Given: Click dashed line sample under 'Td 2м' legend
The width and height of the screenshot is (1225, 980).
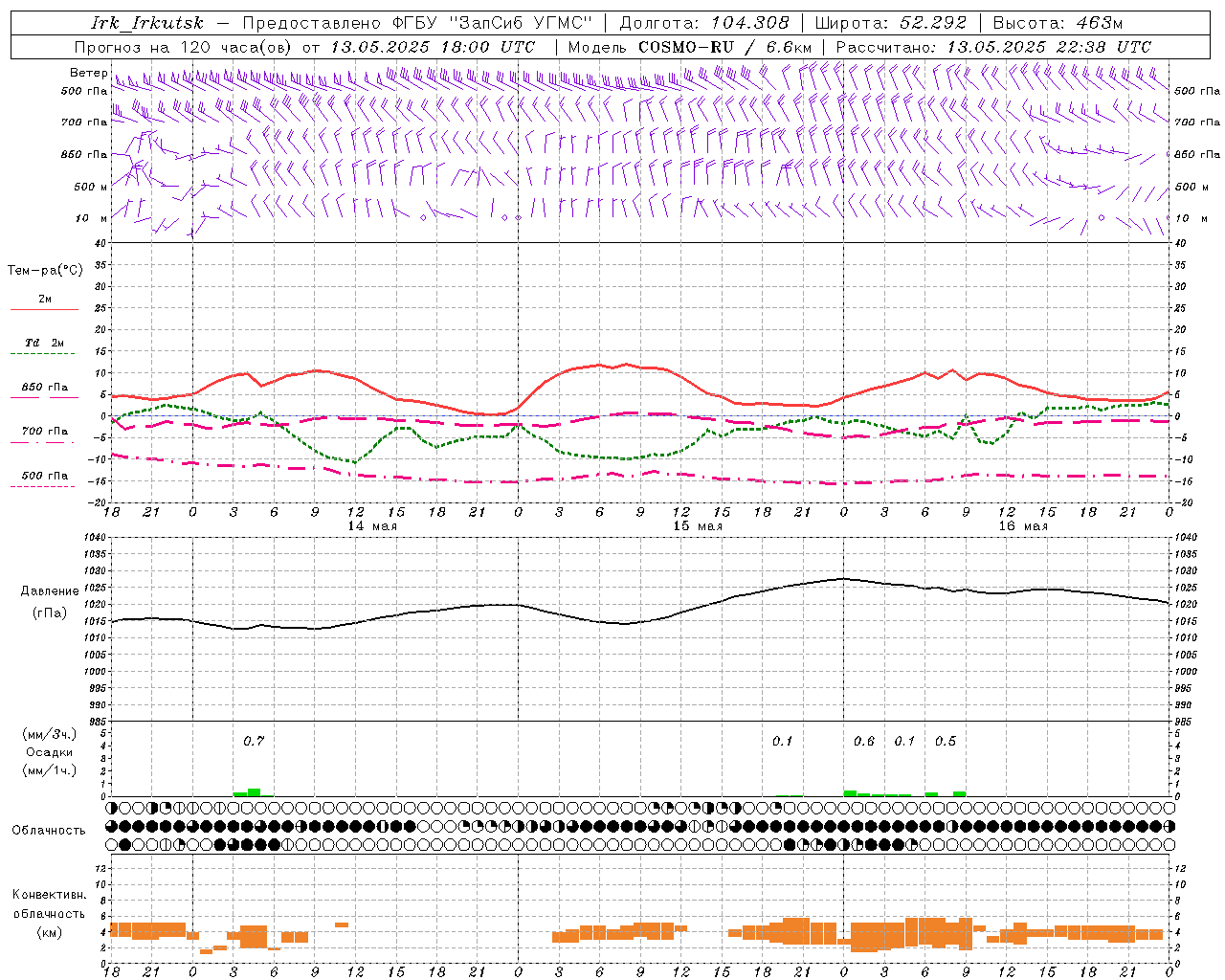Looking at the screenshot, I should point(44,354).
